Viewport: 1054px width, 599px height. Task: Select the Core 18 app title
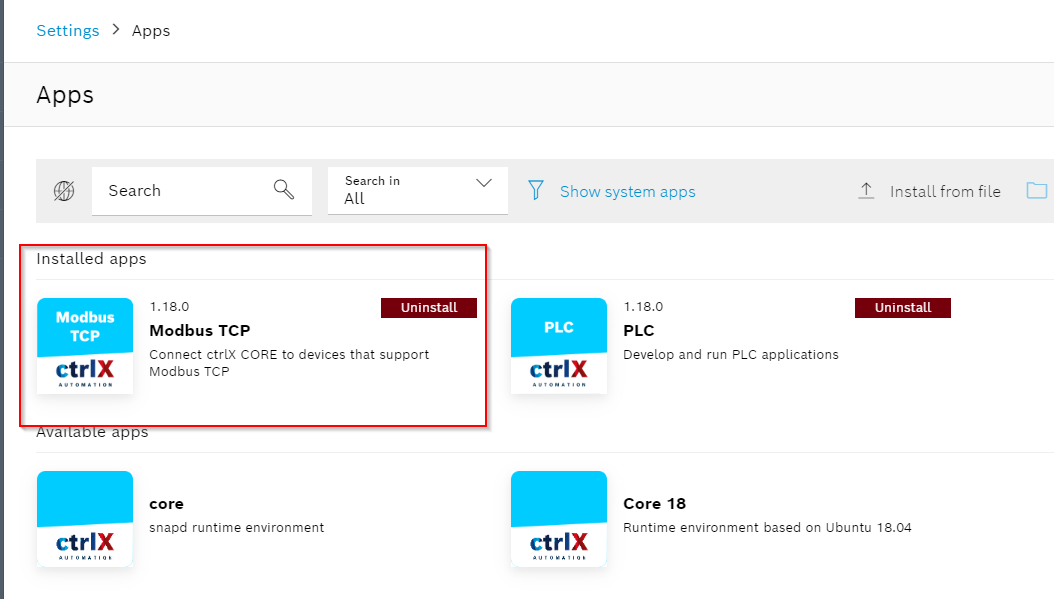click(x=654, y=504)
